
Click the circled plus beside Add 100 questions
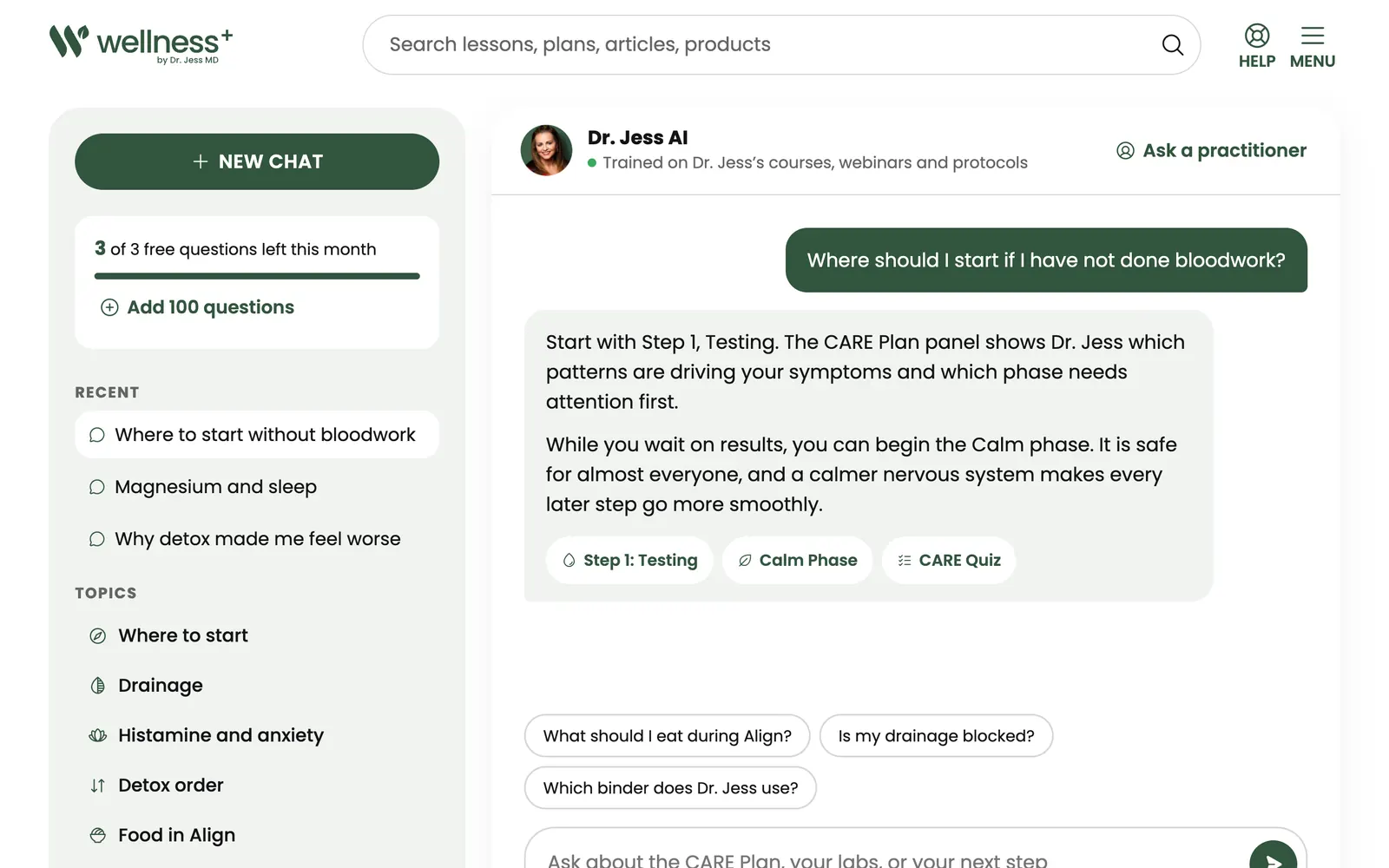(x=109, y=307)
